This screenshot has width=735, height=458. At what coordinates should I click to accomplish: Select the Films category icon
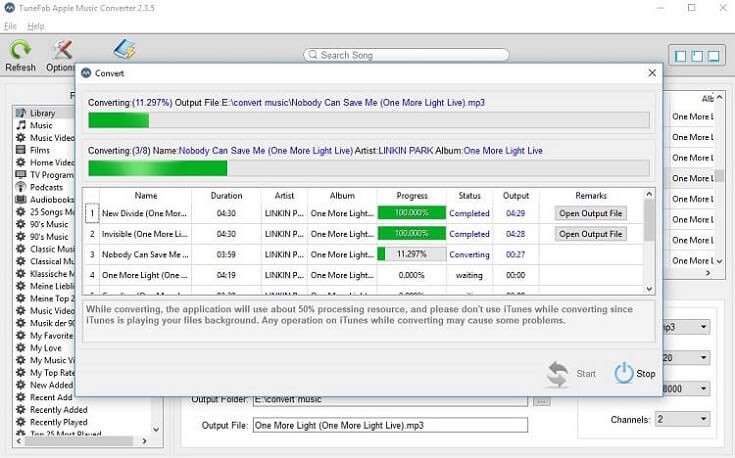tap(20, 150)
